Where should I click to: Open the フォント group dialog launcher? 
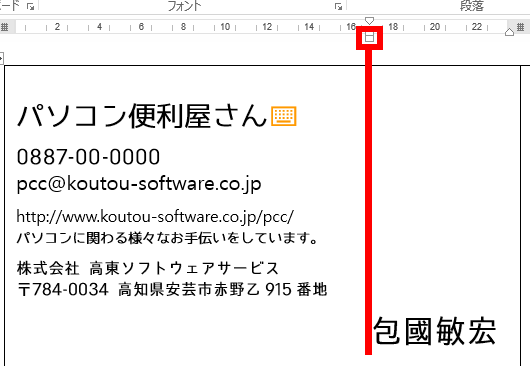338,6
